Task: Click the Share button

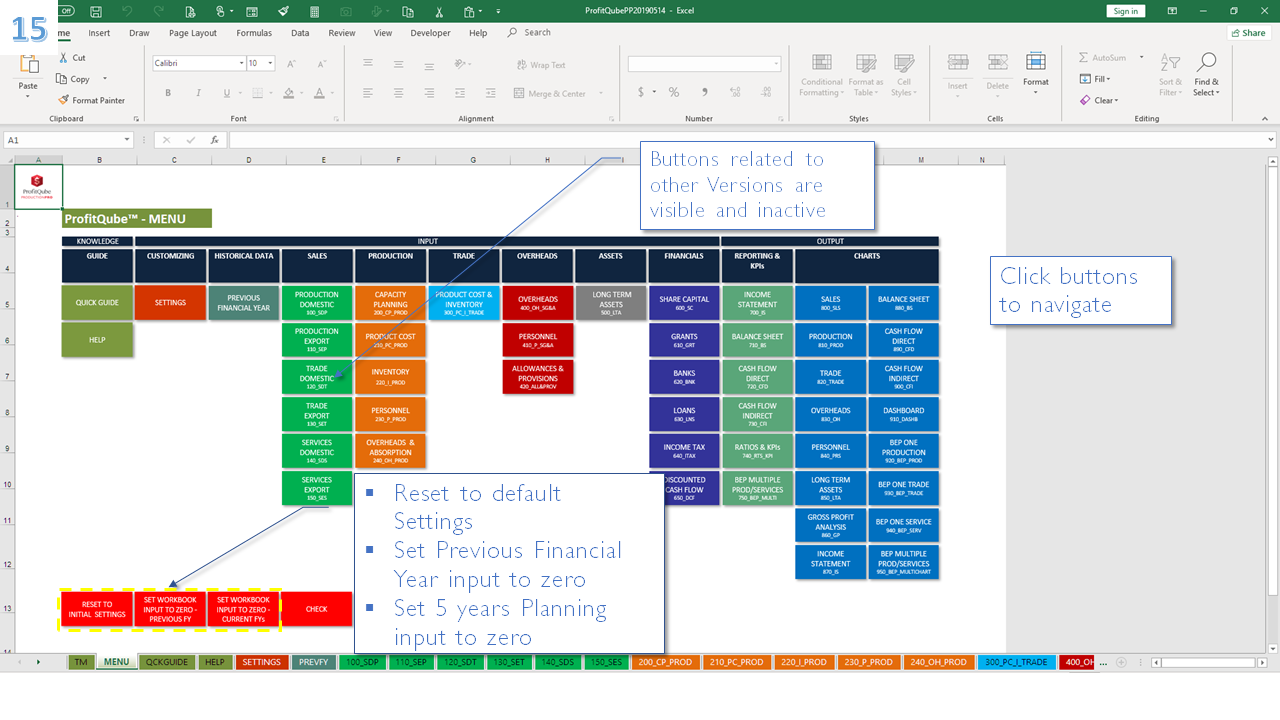Action: click(x=1249, y=33)
